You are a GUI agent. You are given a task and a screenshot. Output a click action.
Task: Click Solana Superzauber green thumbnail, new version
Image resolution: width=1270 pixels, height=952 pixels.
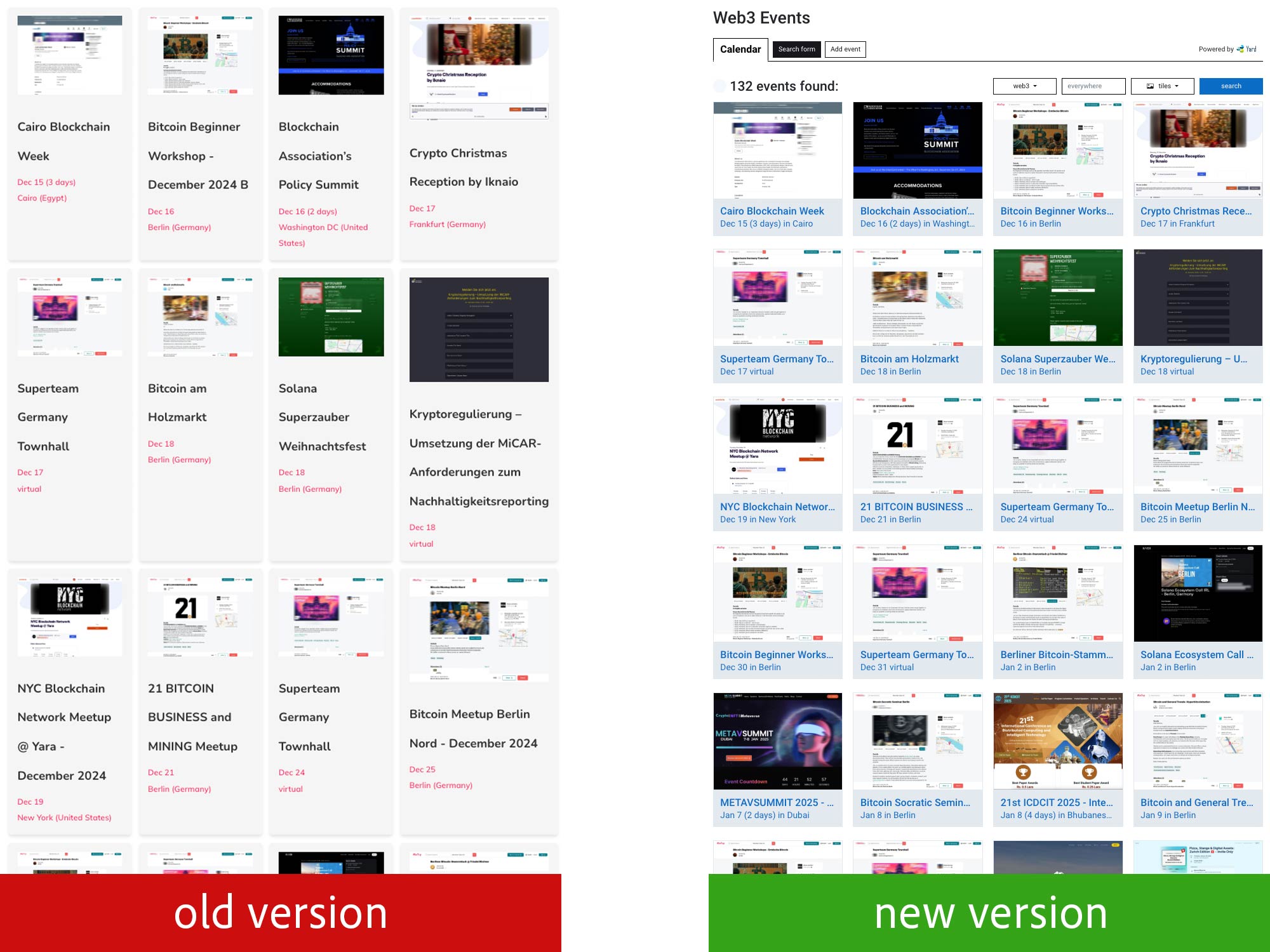click(x=1058, y=298)
